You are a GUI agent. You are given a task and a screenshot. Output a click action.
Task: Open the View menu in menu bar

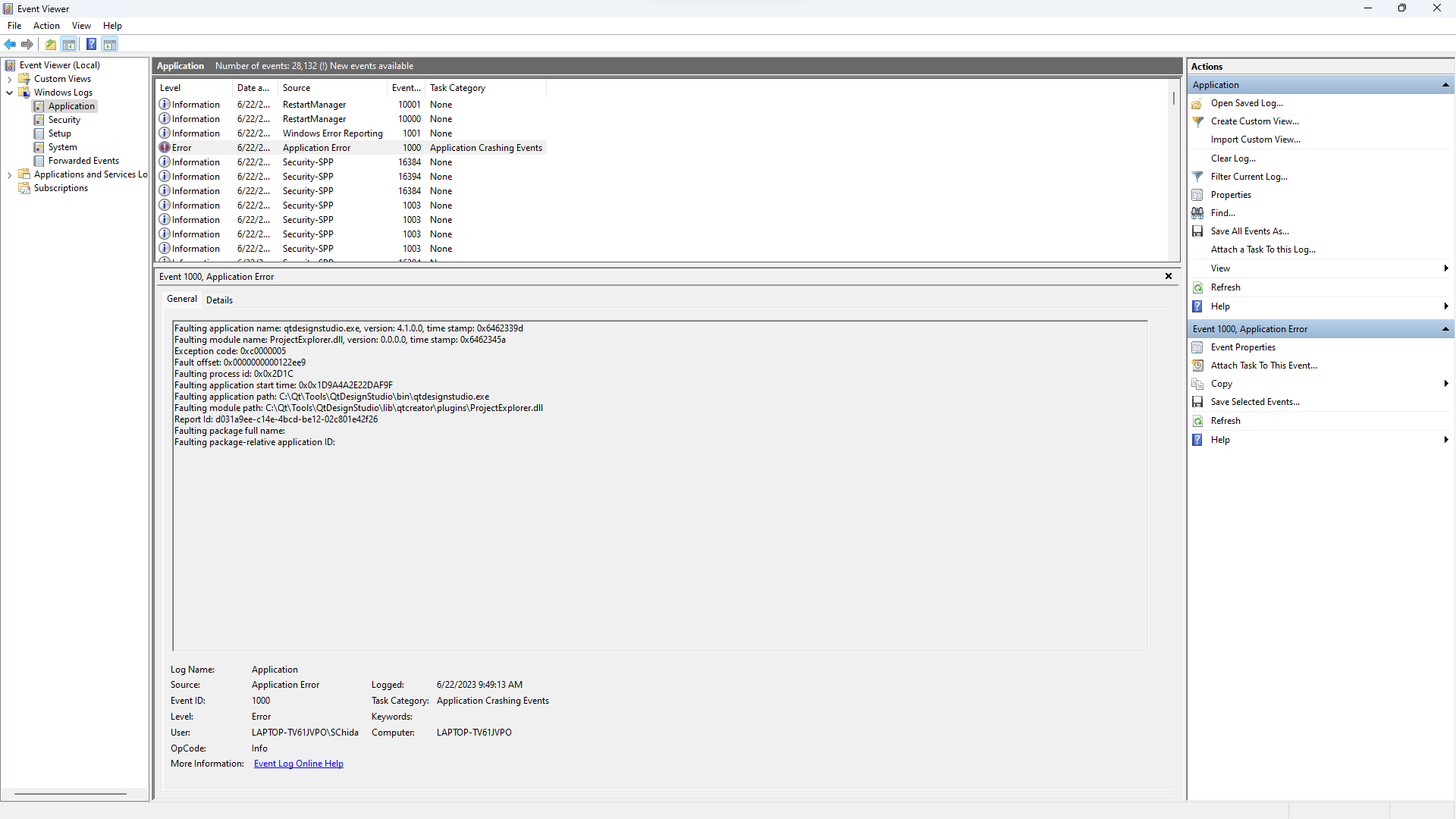pos(81,26)
